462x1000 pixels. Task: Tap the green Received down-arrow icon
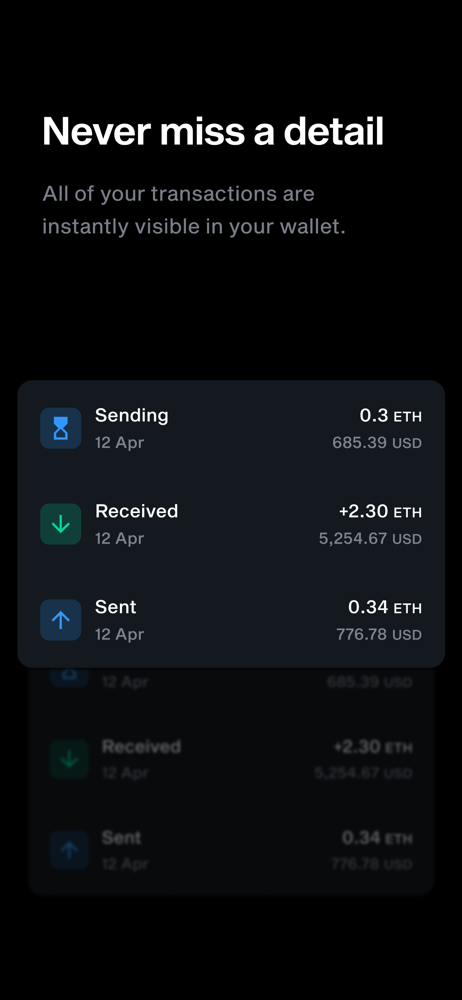point(61,524)
